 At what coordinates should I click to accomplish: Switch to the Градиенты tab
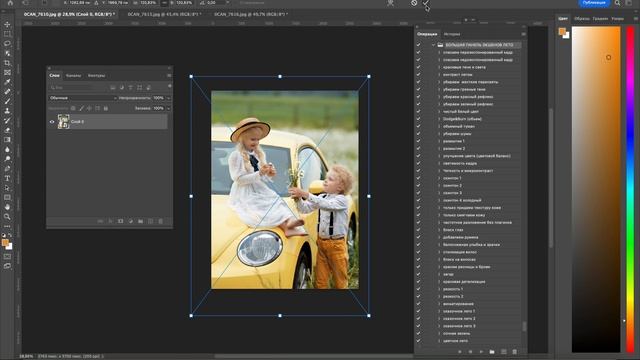pos(600,18)
